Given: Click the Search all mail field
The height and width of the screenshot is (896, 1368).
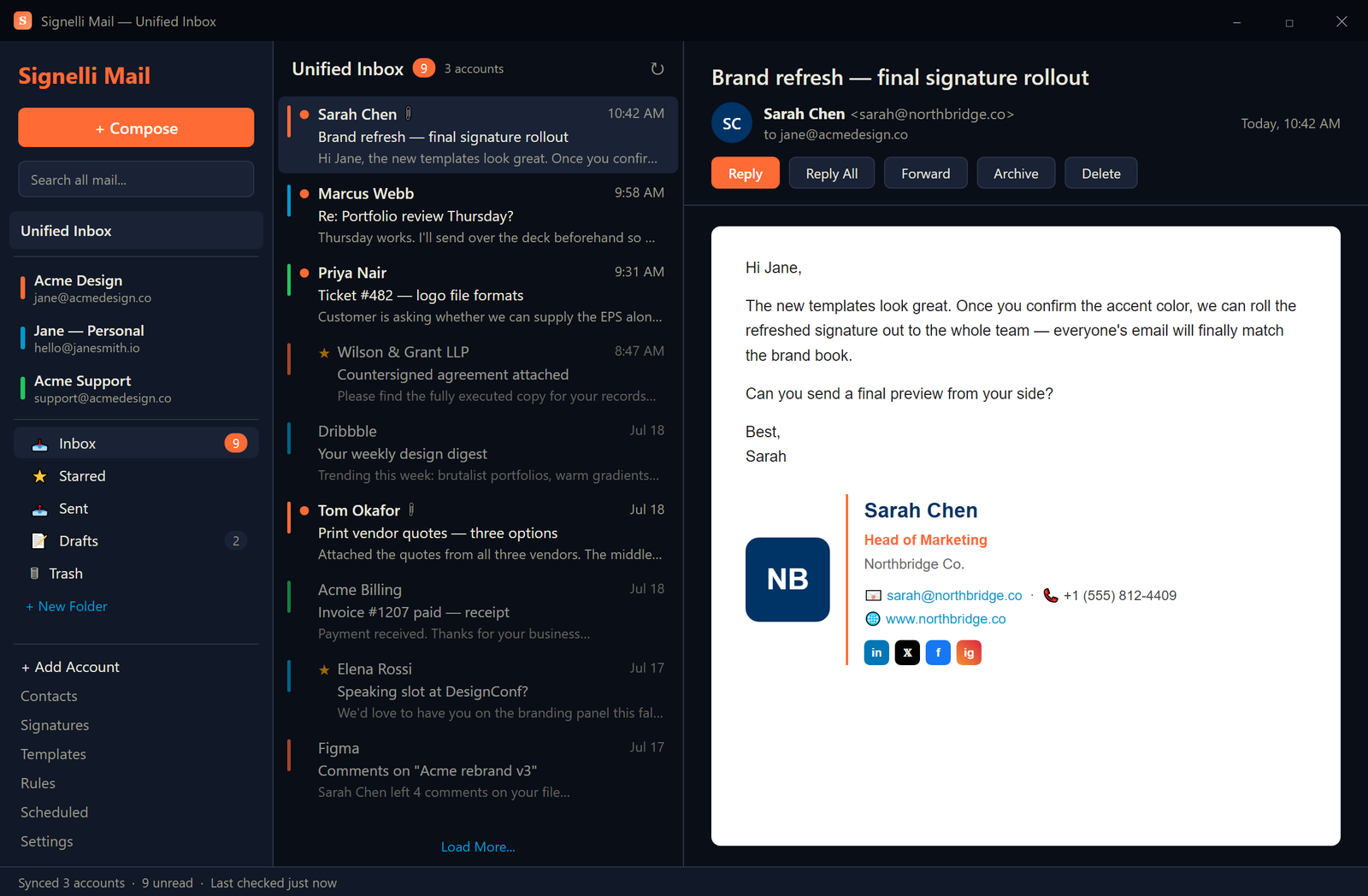Looking at the screenshot, I should [x=136, y=180].
